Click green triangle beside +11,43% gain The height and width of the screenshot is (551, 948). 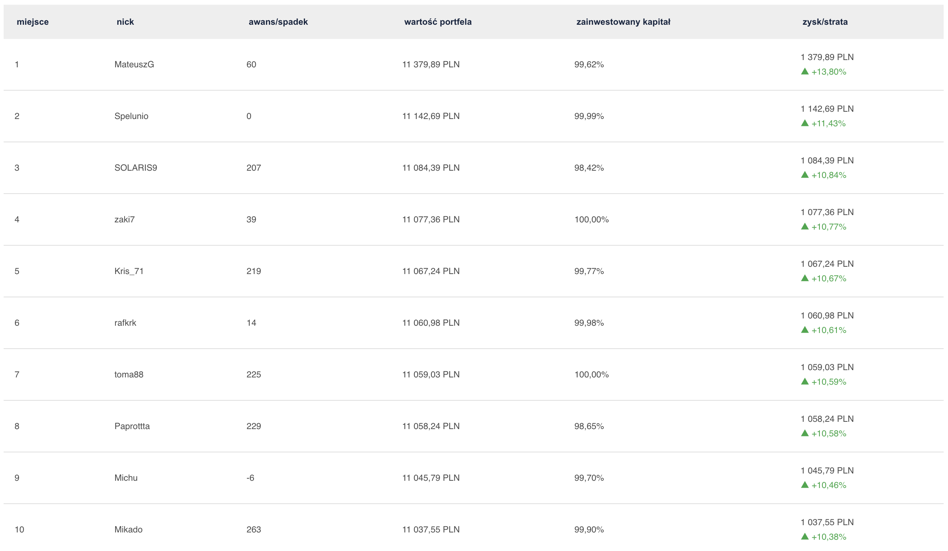coord(804,123)
